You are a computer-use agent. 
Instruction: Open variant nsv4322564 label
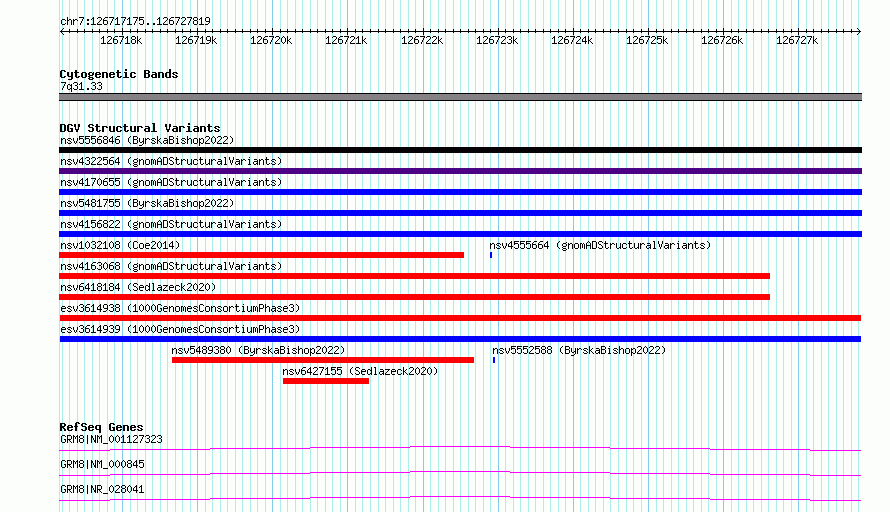tap(171, 161)
